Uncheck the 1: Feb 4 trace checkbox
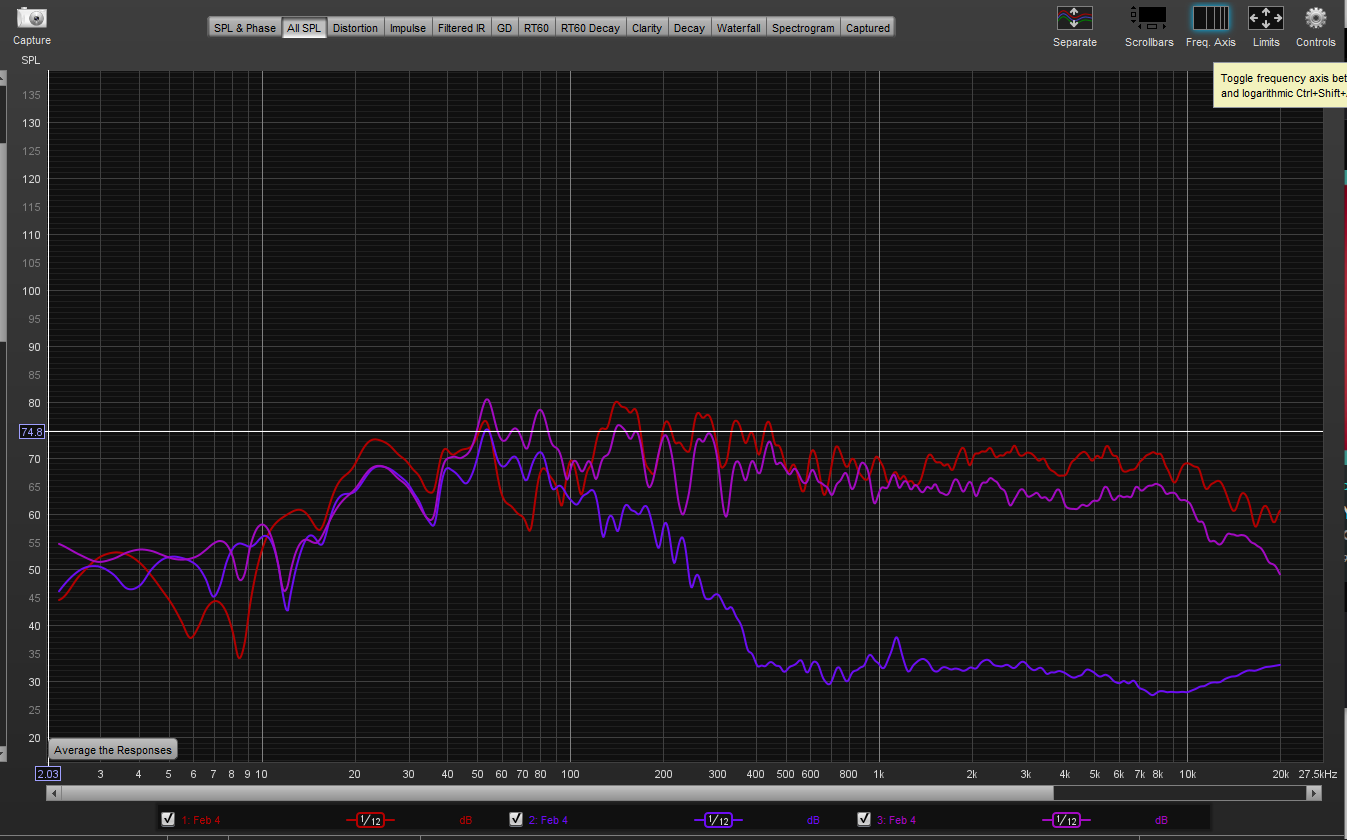Viewport: 1347px width, 840px height. [x=168, y=819]
